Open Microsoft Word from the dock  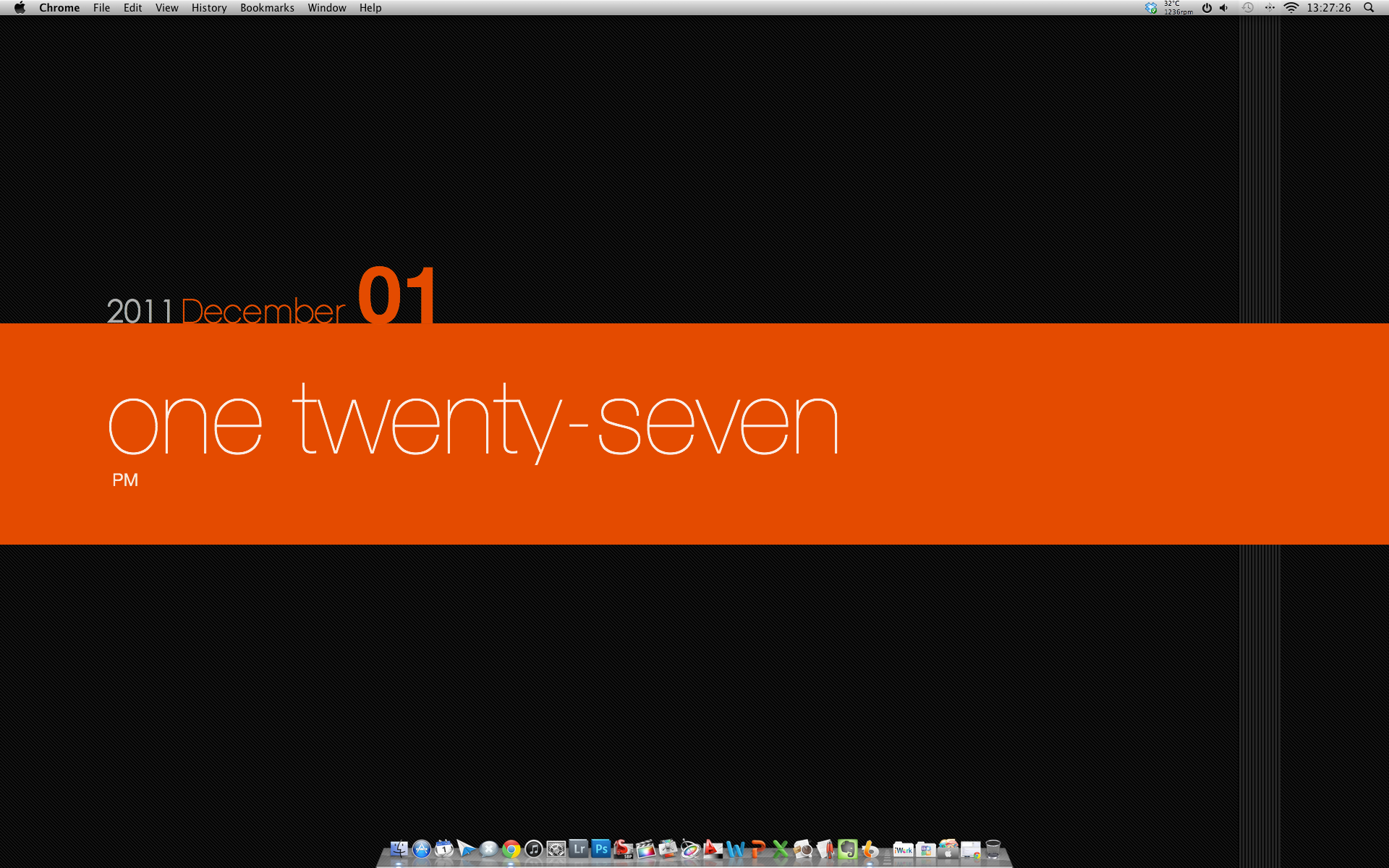coord(735,849)
